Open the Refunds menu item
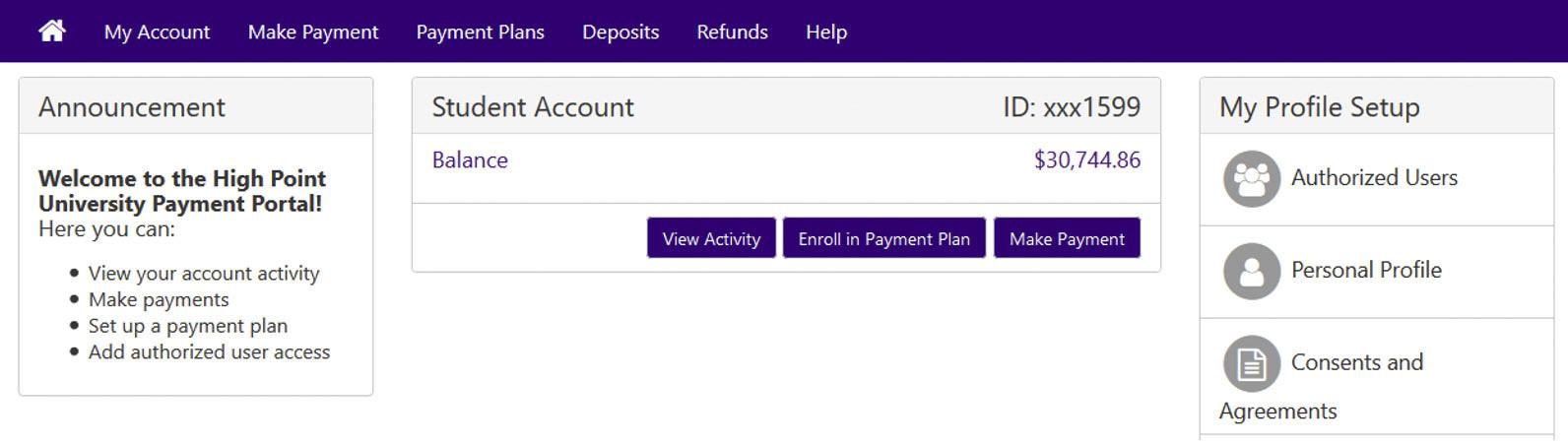Screen dimensions: 1568x445 tap(732, 32)
